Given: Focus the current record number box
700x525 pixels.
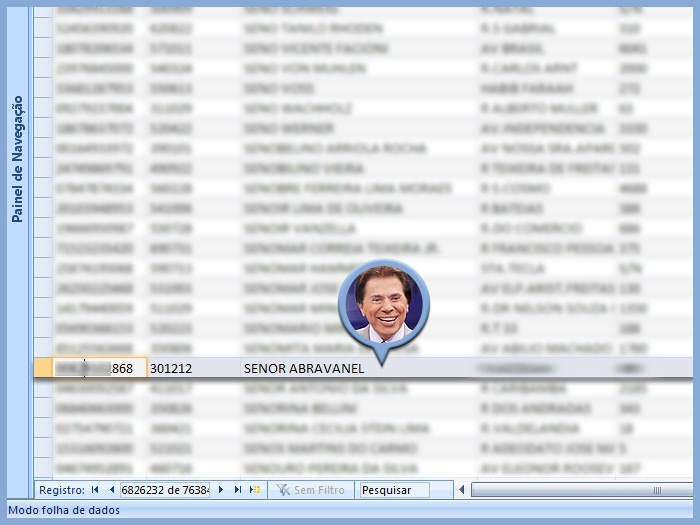Looking at the screenshot, I should pyautogui.click(x=165, y=490).
